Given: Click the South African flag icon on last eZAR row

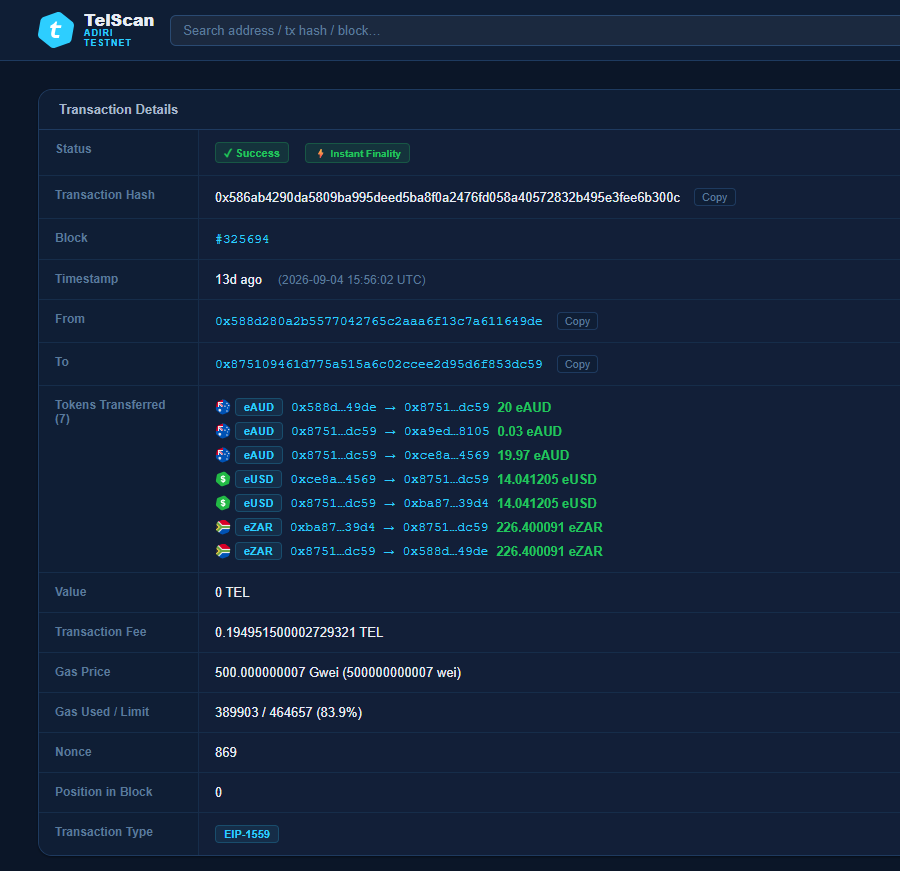Looking at the screenshot, I should click(x=223, y=551).
